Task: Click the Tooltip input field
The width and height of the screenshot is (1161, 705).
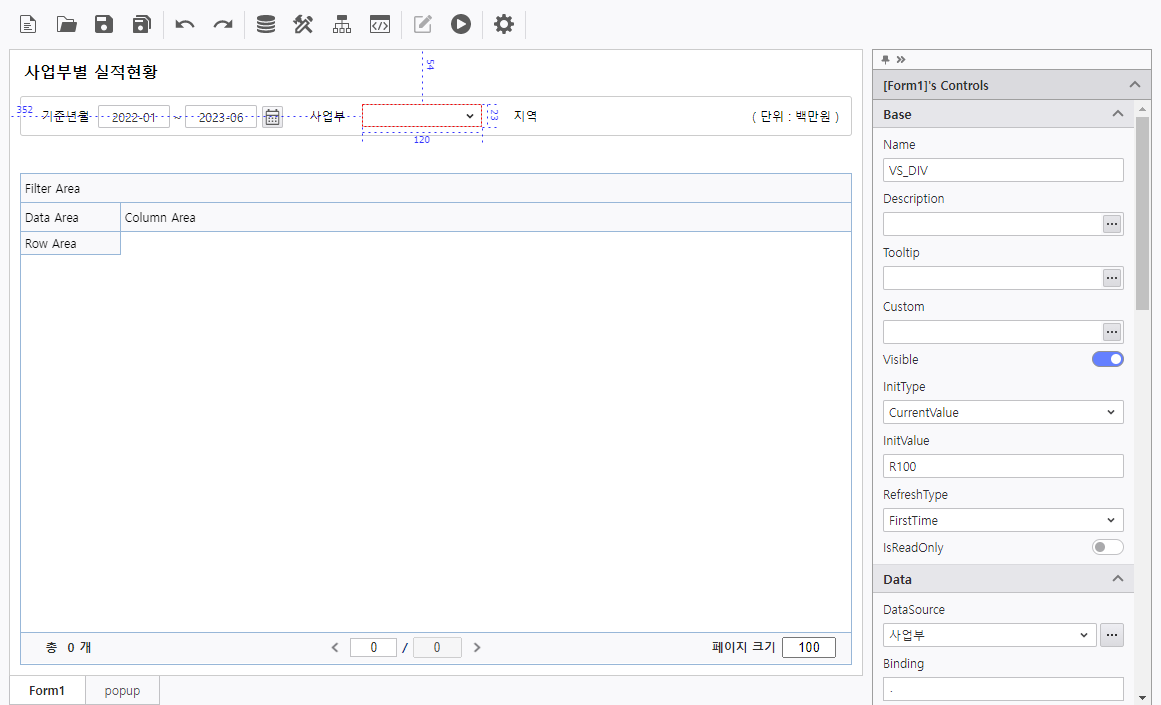Action: coord(992,278)
